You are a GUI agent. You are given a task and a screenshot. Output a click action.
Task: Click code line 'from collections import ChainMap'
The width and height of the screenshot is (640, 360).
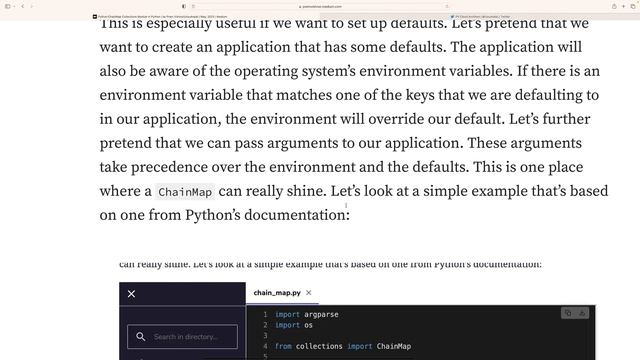click(x=343, y=346)
